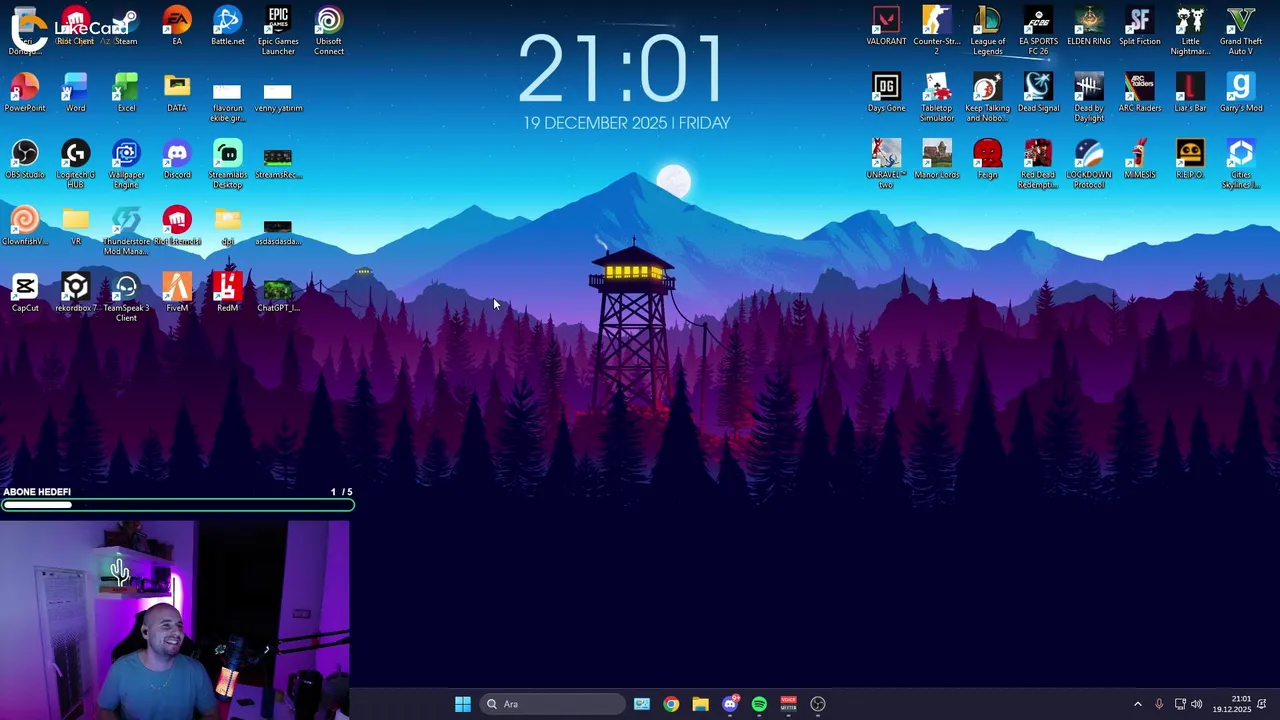Select the PowerPoint desktop icon
1280x720 pixels.
click(25, 93)
